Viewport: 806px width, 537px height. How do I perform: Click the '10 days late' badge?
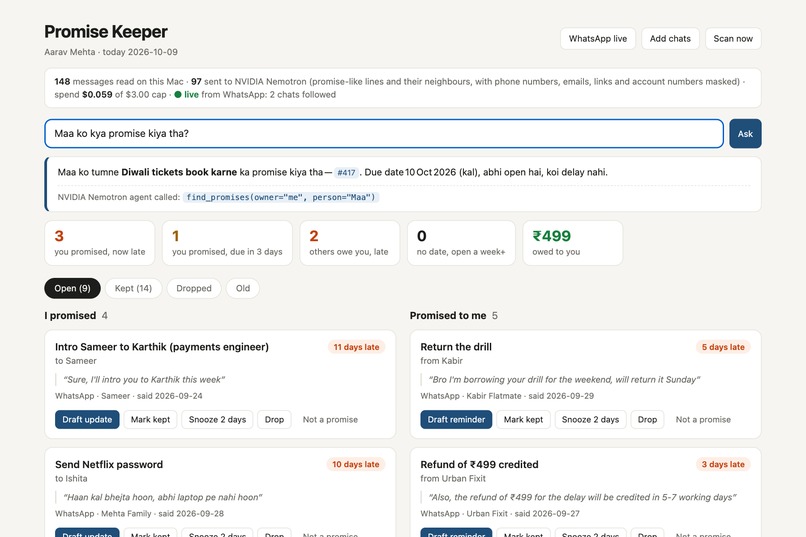(355, 464)
